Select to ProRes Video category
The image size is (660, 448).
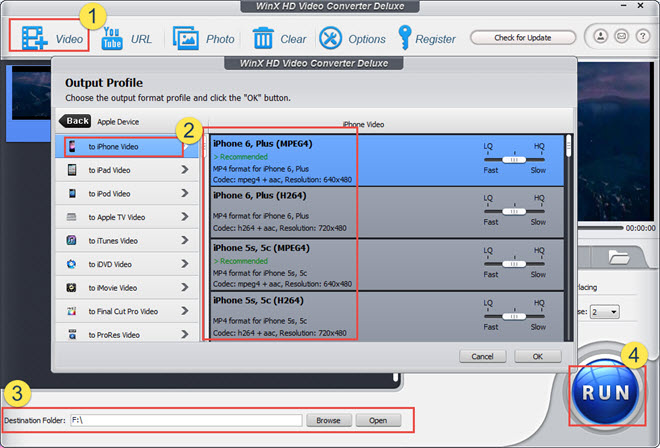(127, 333)
